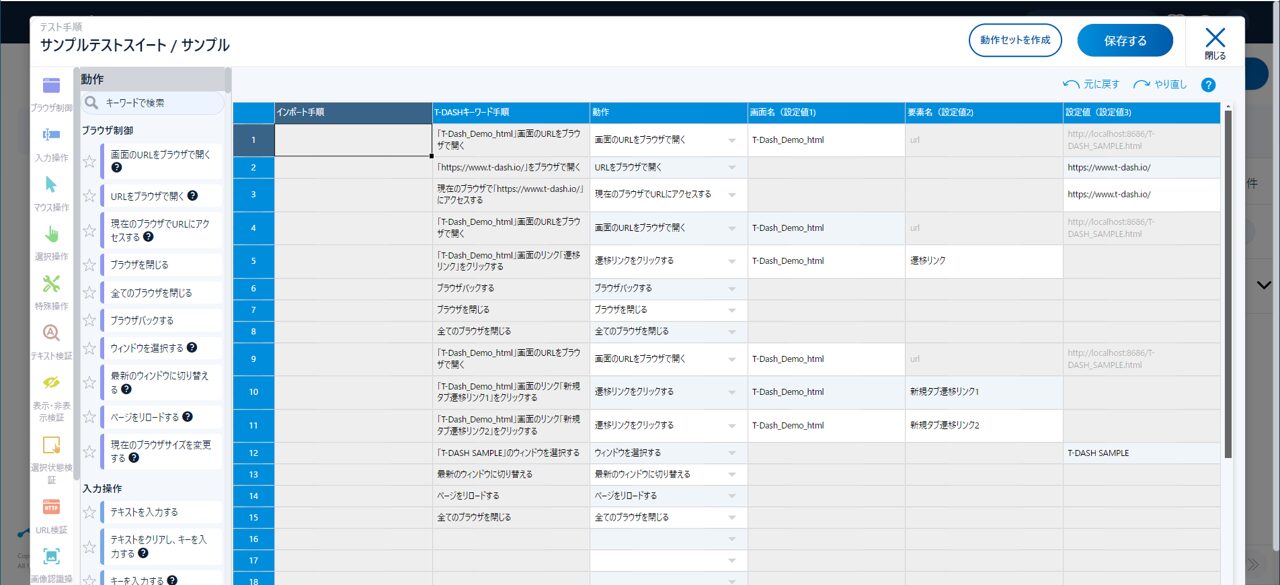Select the 表示・非表示検証 eye icon
This screenshot has width=1280, height=585.
tap(51, 382)
